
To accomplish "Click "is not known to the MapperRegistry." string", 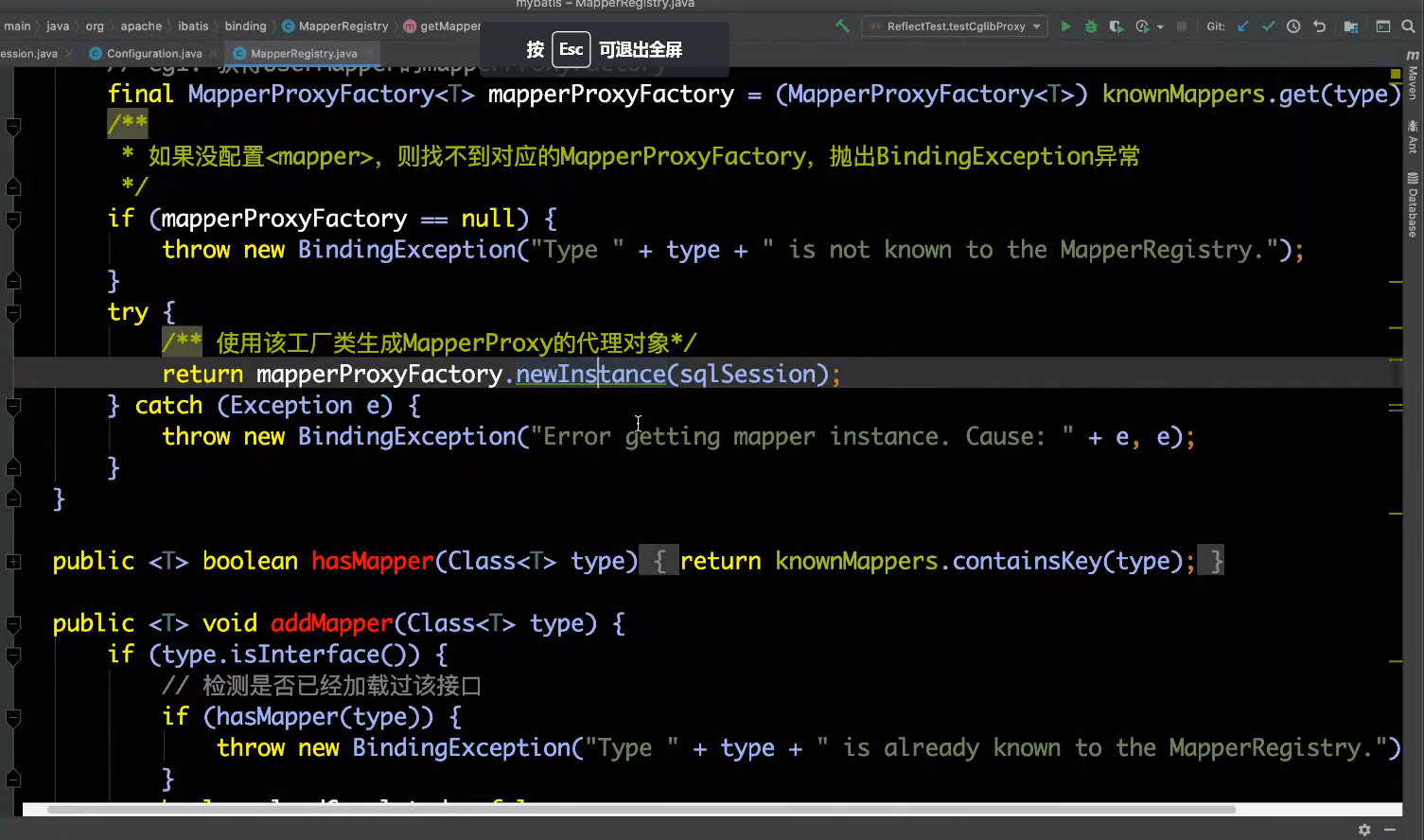I will click(x=1020, y=250).
